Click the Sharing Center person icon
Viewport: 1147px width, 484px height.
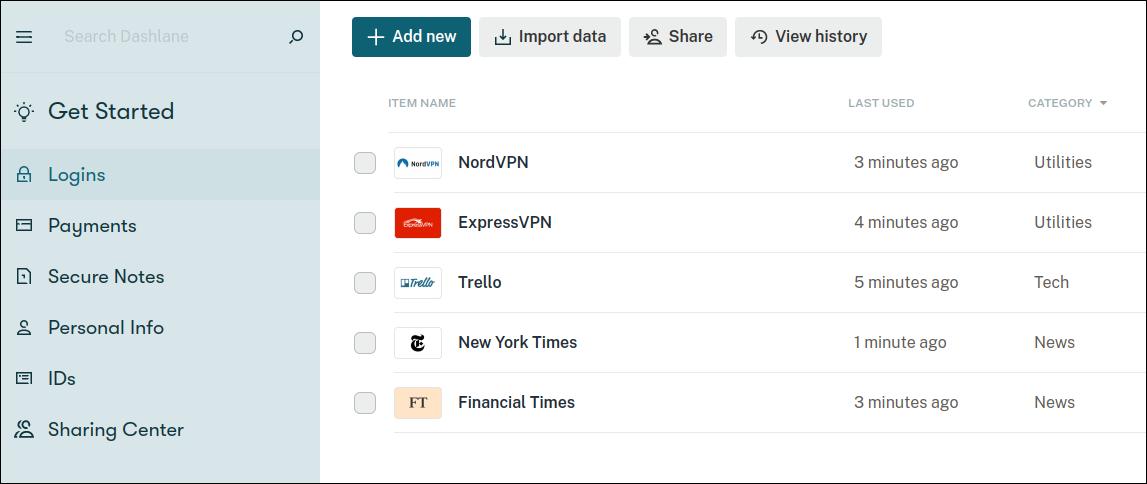pyautogui.click(x=24, y=430)
